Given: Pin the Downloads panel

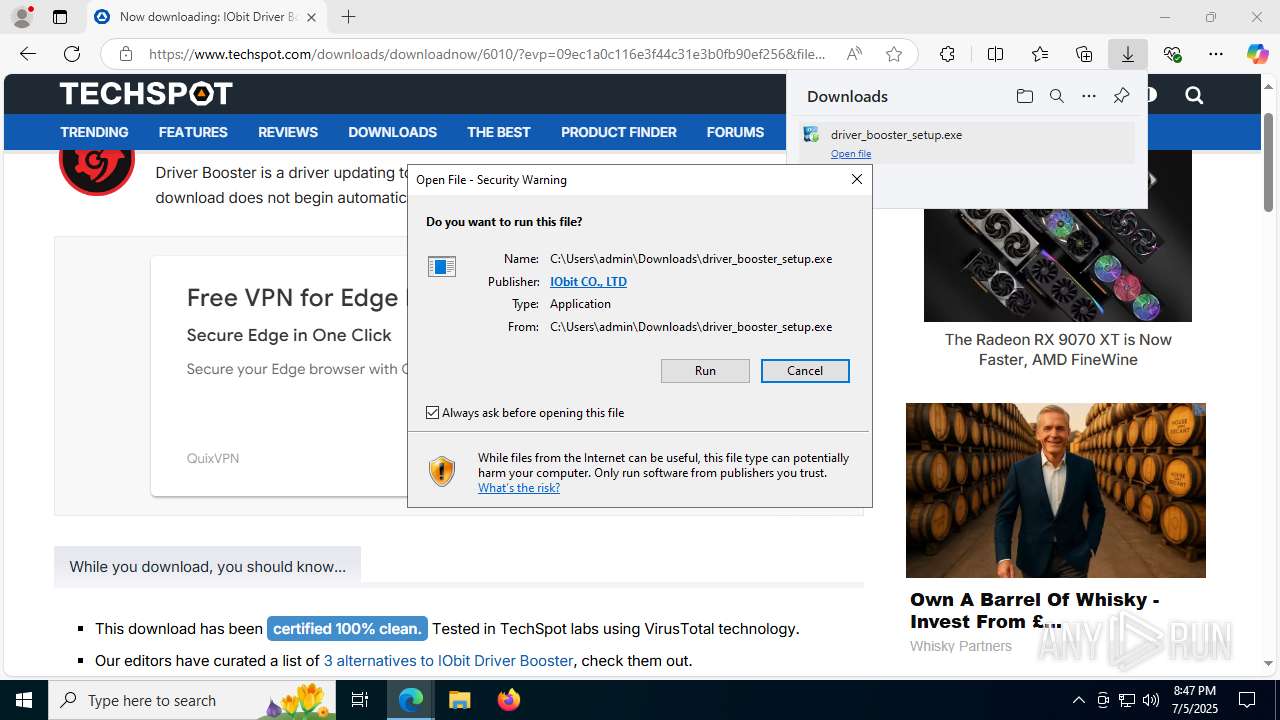Looking at the screenshot, I should (1121, 96).
